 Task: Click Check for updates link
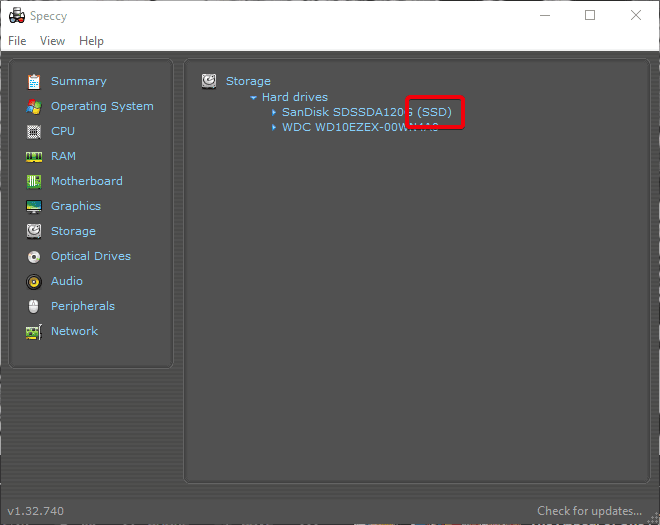point(589,511)
